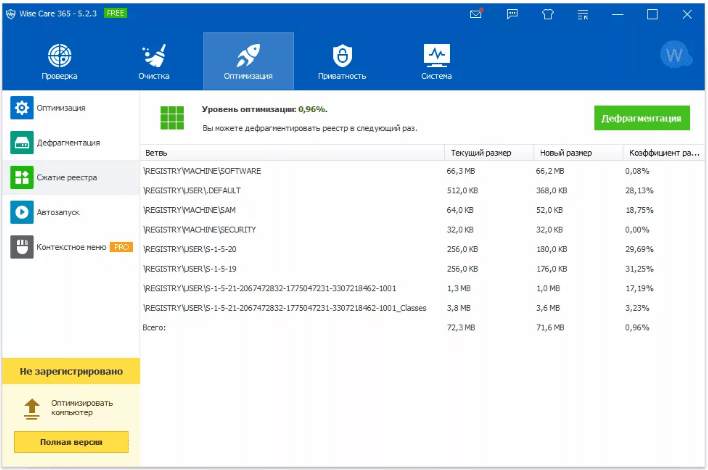Screen dimensions: 708x470
Task: Sort by Текущий размер column header
Action: click(489, 153)
